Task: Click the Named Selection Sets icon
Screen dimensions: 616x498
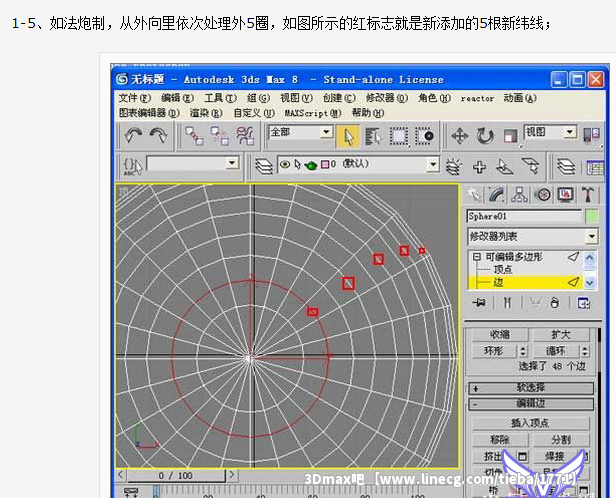Action: tap(132, 166)
